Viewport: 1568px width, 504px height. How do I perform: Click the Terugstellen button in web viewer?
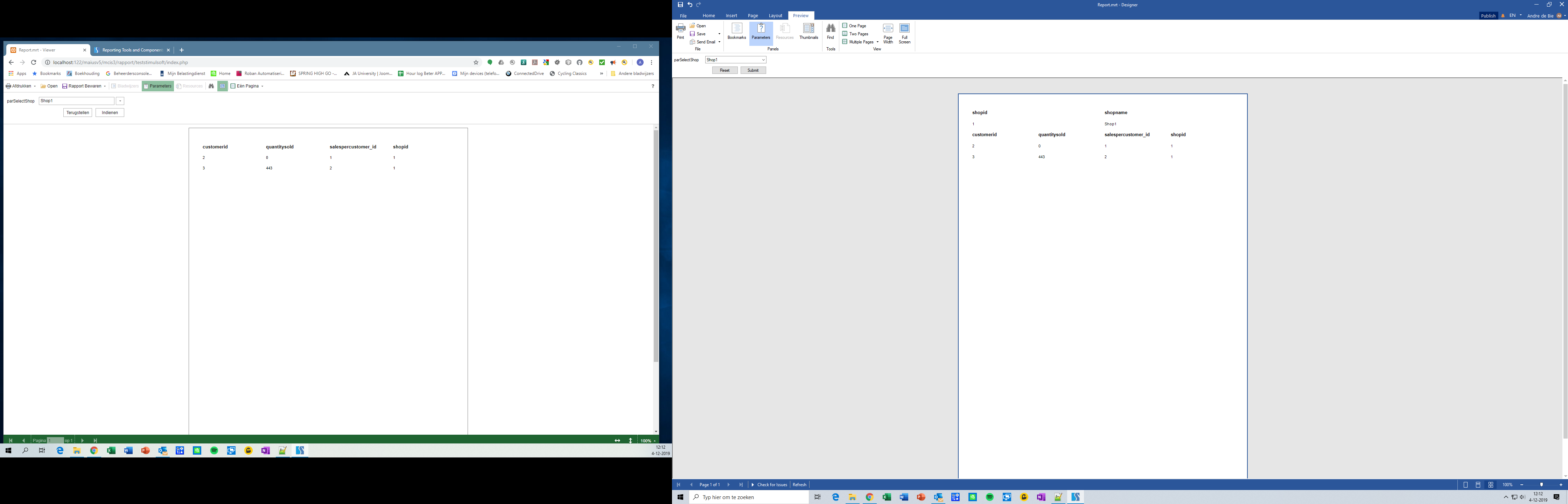coord(77,113)
